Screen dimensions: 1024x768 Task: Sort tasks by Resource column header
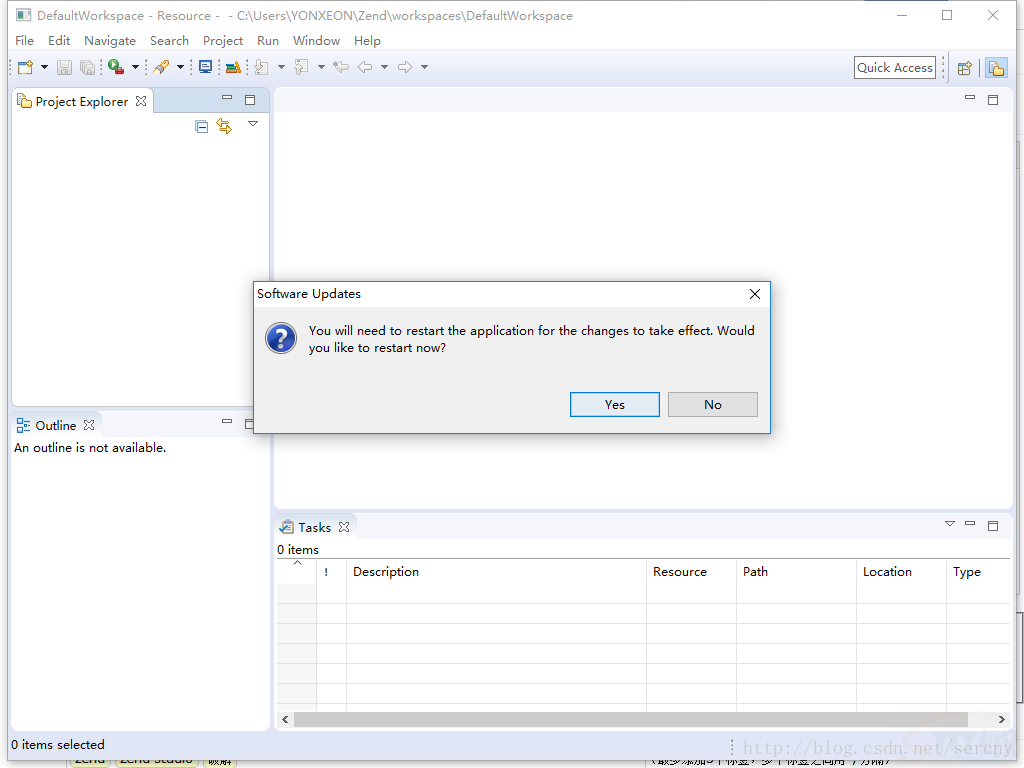[x=691, y=571]
